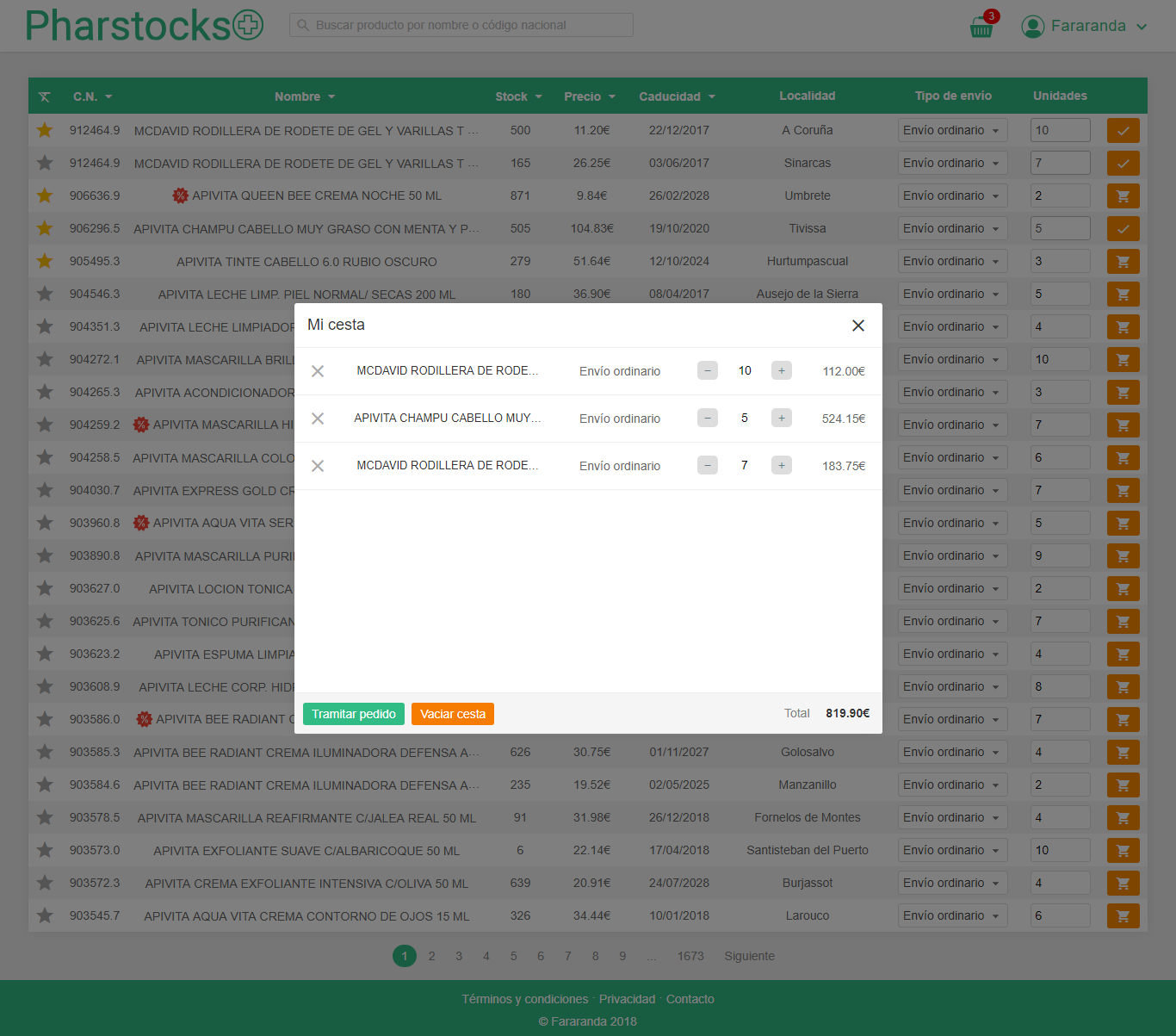
Task: Add Burjassot row to cart
Action: (x=1123, y=883)
